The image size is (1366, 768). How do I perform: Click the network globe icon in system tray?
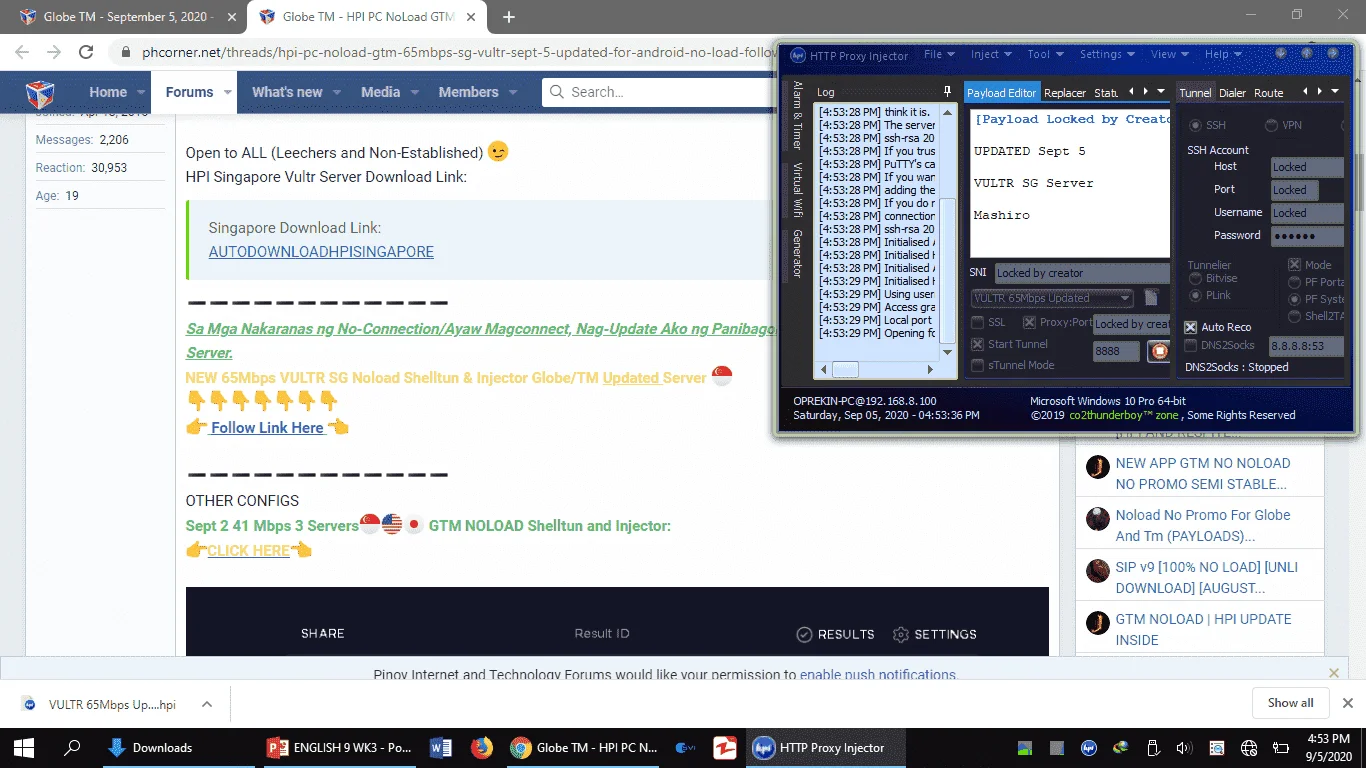tap(1248, 747)
